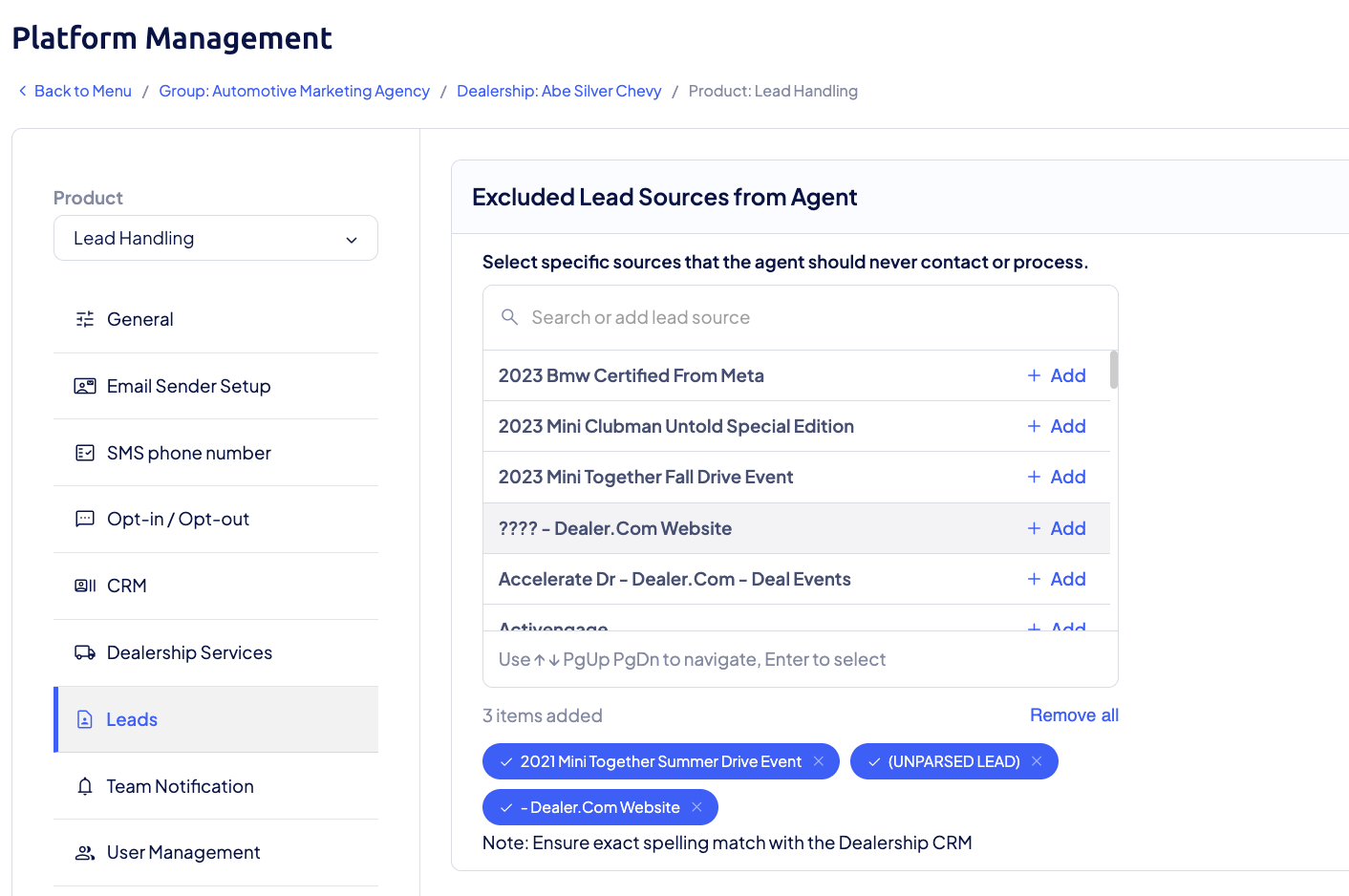Click the checkmark on 2021 Mini Together Summer Drive Event chip
Screen dimensions: 1349x896
point(506,762)
